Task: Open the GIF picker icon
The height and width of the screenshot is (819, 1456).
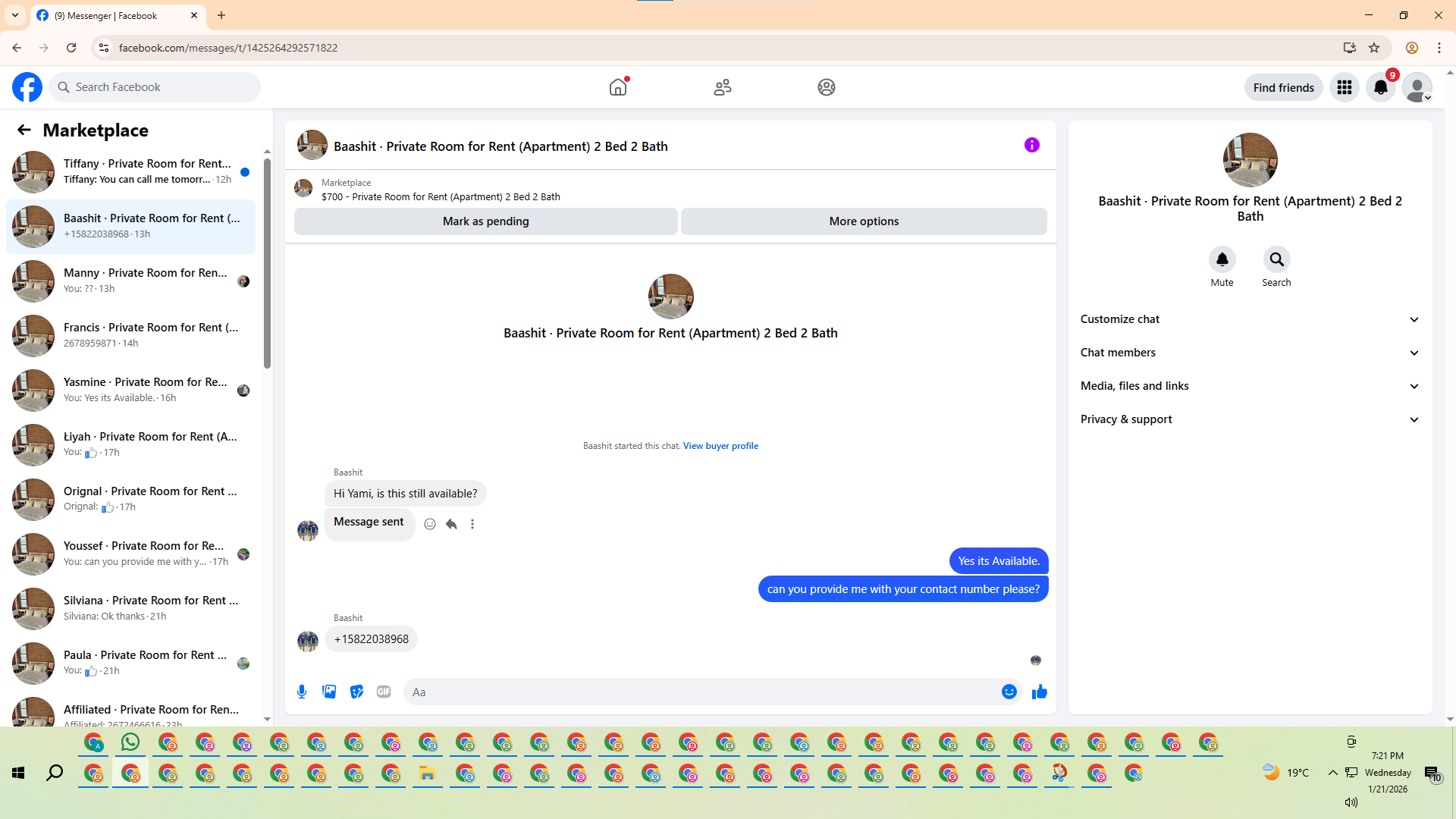Action: pyautogui.click(x=384, y=692)
